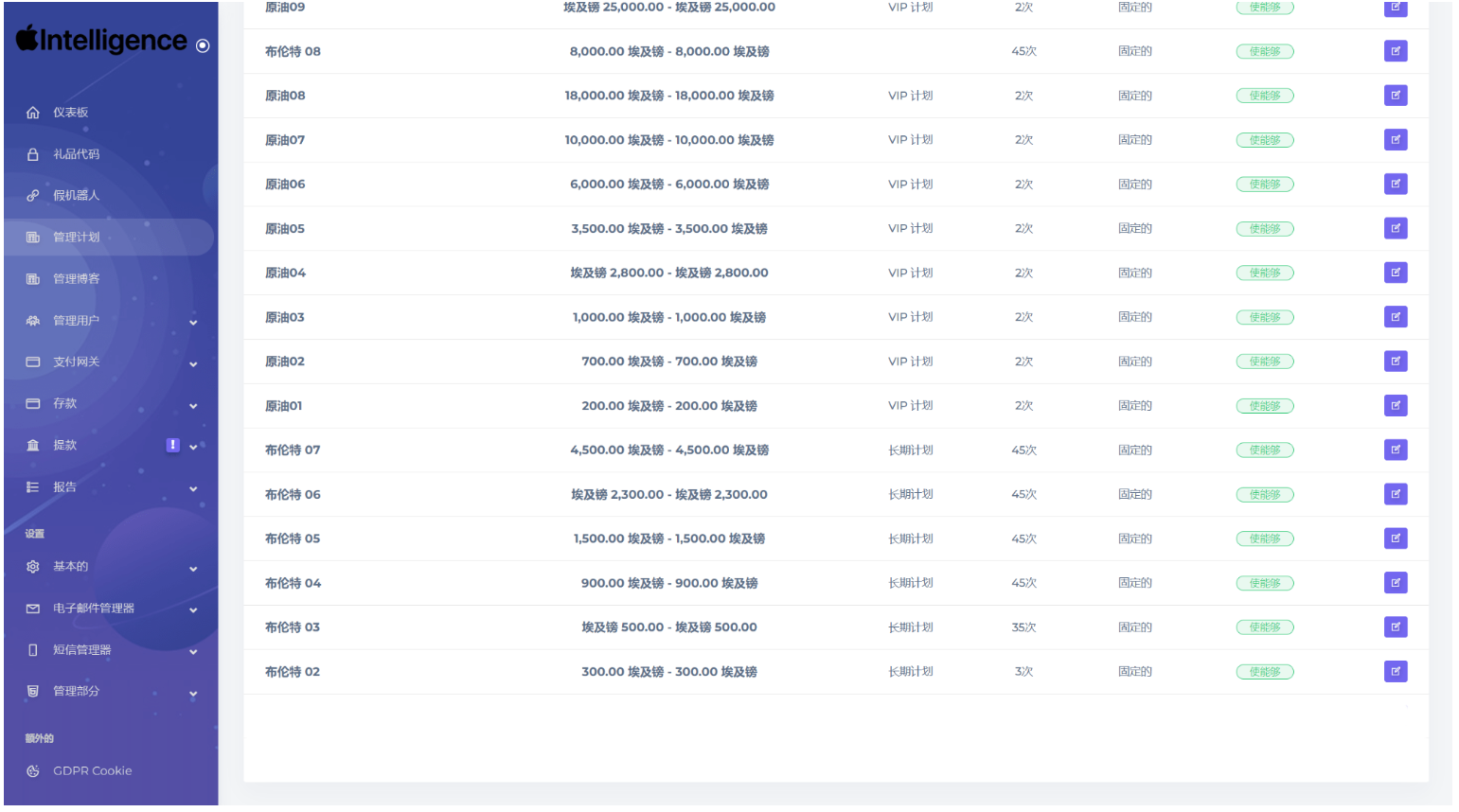
Task: Edit the 原油06 plan
Action: point(1395,184)
